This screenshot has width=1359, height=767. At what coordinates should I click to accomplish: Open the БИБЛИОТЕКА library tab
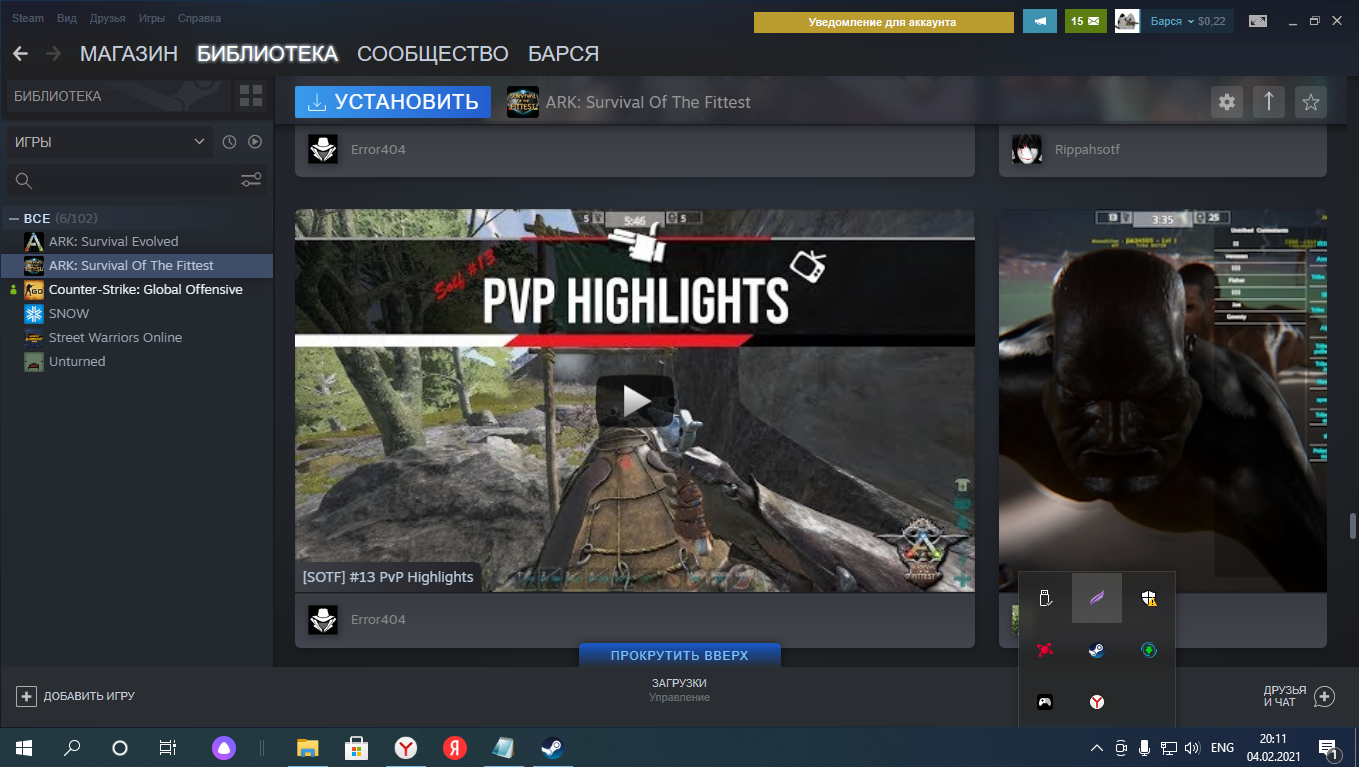point(267,54)
